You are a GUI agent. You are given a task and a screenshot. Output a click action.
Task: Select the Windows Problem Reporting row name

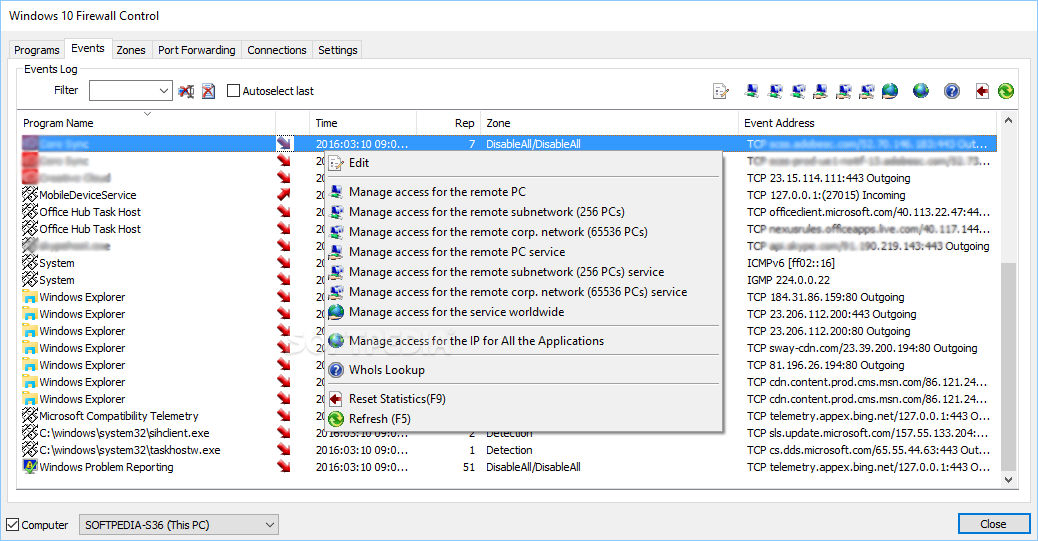coord(106,467)
